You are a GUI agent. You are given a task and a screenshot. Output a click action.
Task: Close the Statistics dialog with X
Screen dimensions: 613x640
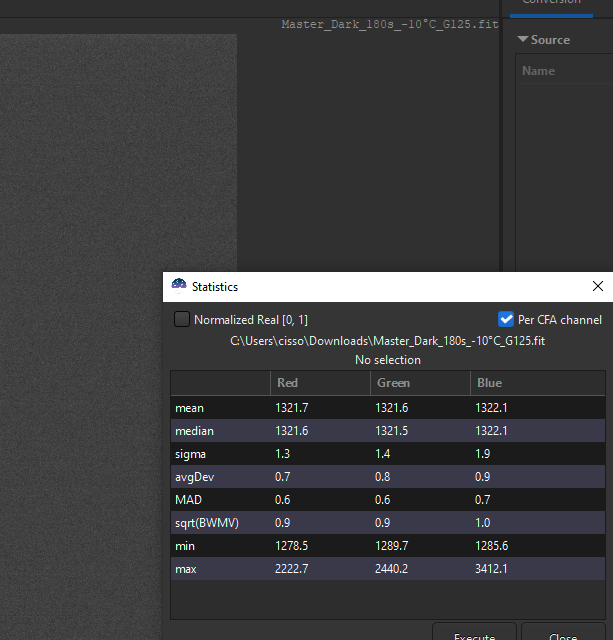tap(598, 286)
